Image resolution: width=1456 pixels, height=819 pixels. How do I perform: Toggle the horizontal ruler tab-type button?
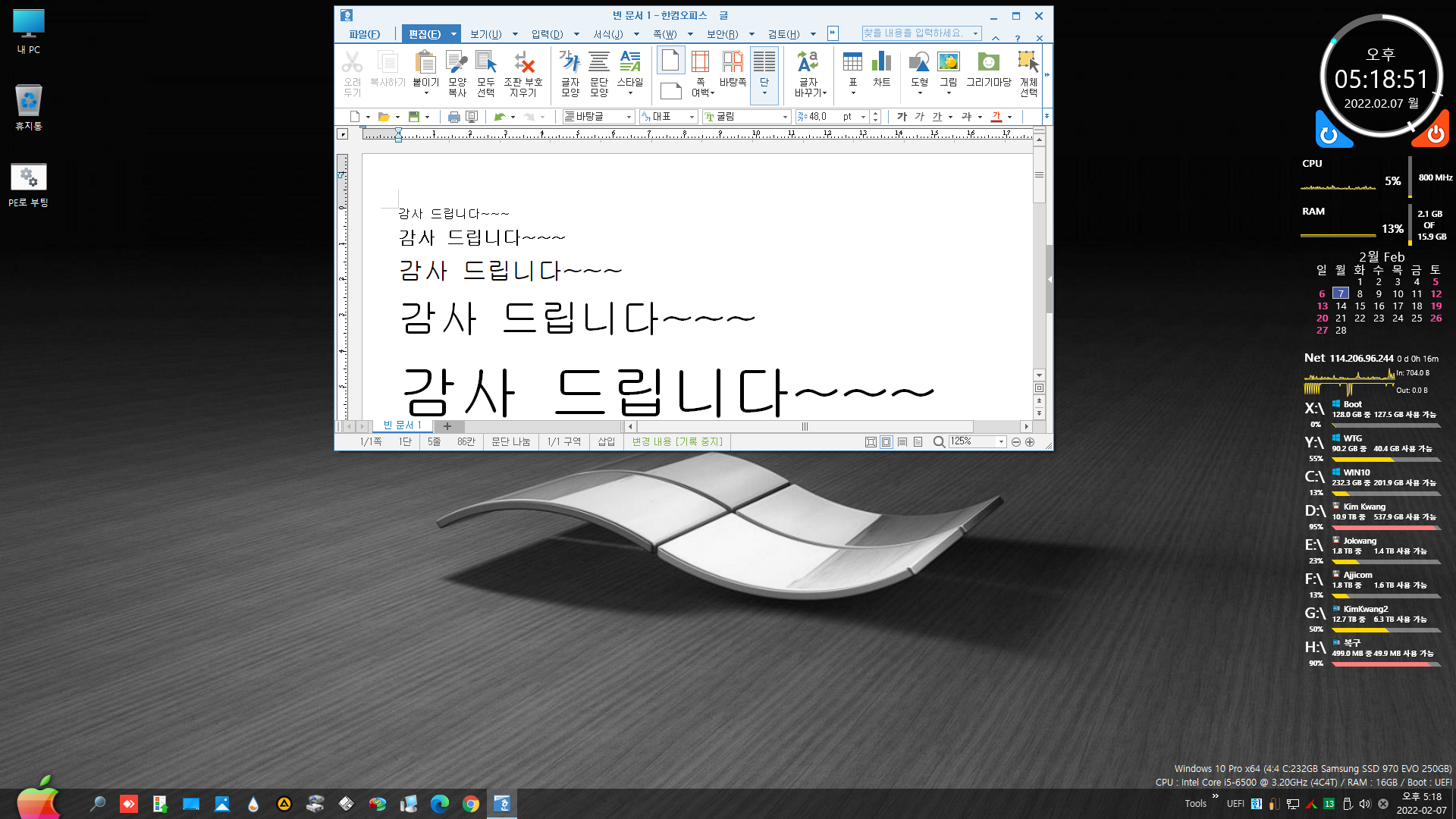(342, 134)
